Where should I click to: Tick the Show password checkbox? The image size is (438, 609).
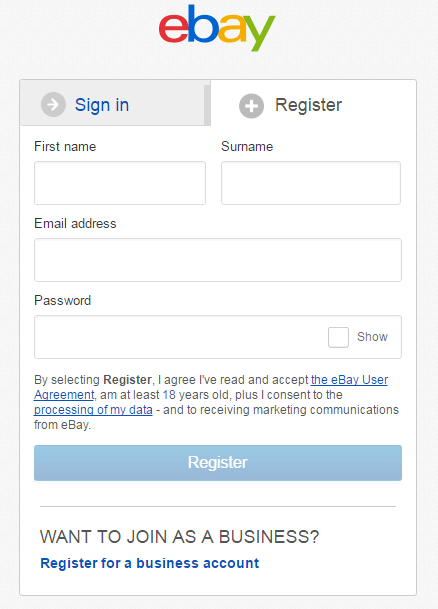tap(338, 337)
